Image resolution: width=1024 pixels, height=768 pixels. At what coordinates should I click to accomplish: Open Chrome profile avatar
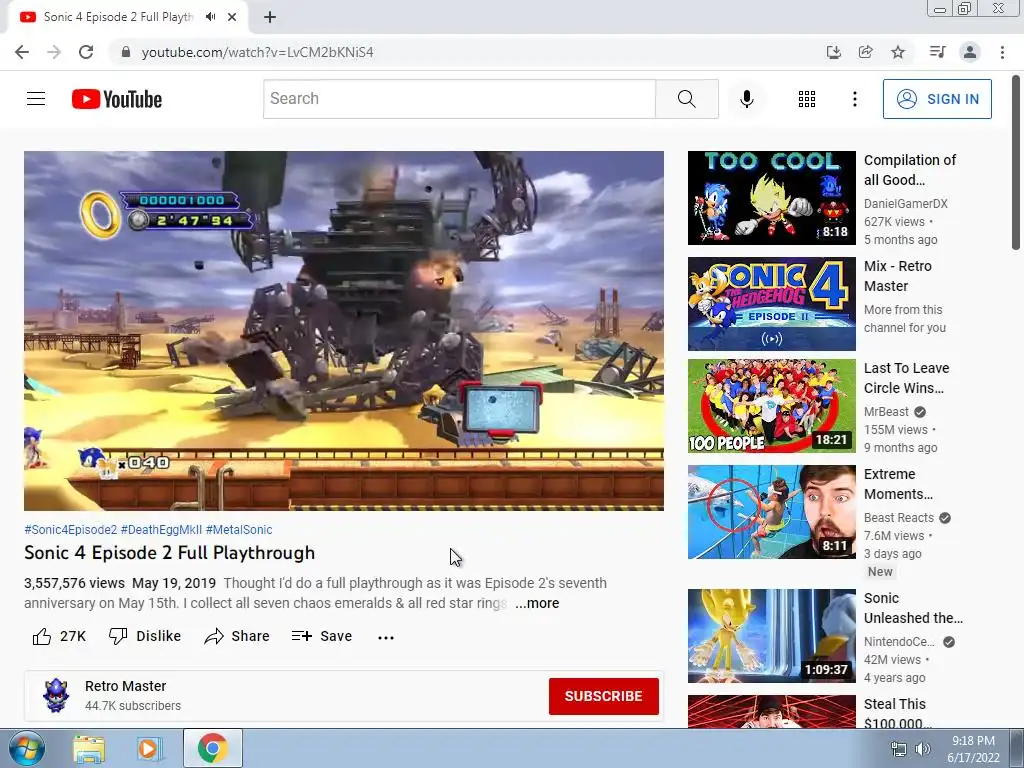pos(970,52)
